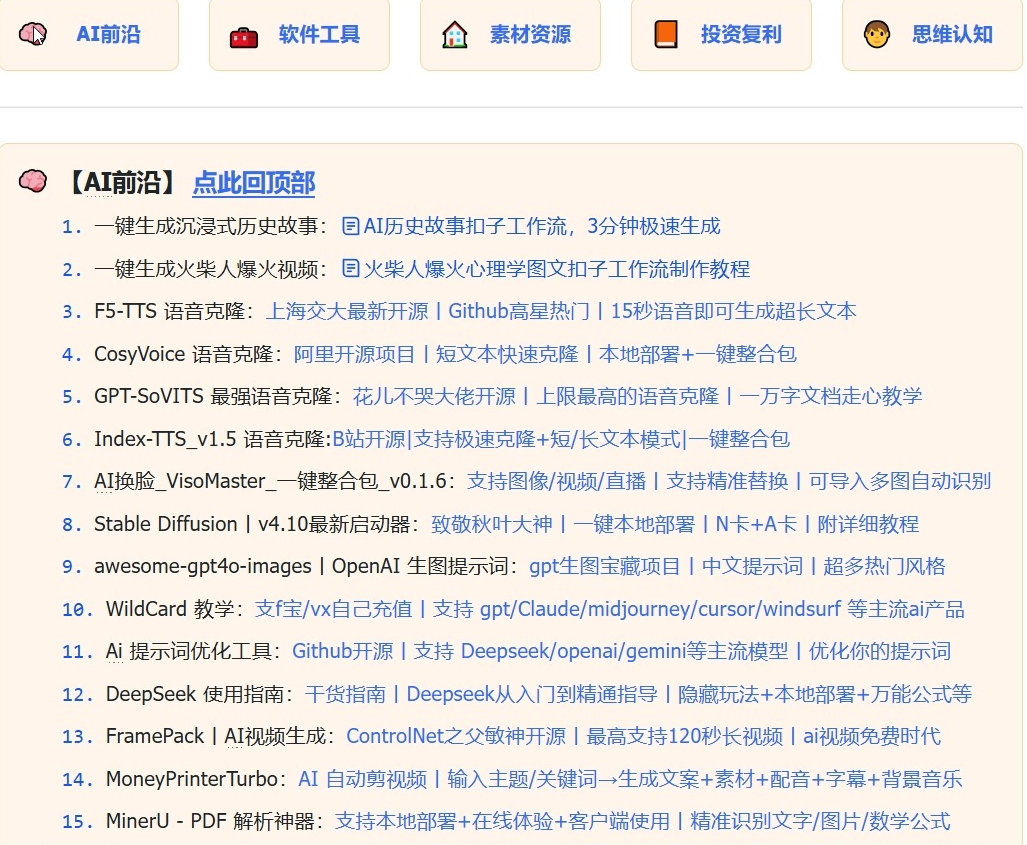This screenshot has height=845, width=1027.
Task: Click the red toolbox icon for 软件工具
Action: (x=243, y=35)
